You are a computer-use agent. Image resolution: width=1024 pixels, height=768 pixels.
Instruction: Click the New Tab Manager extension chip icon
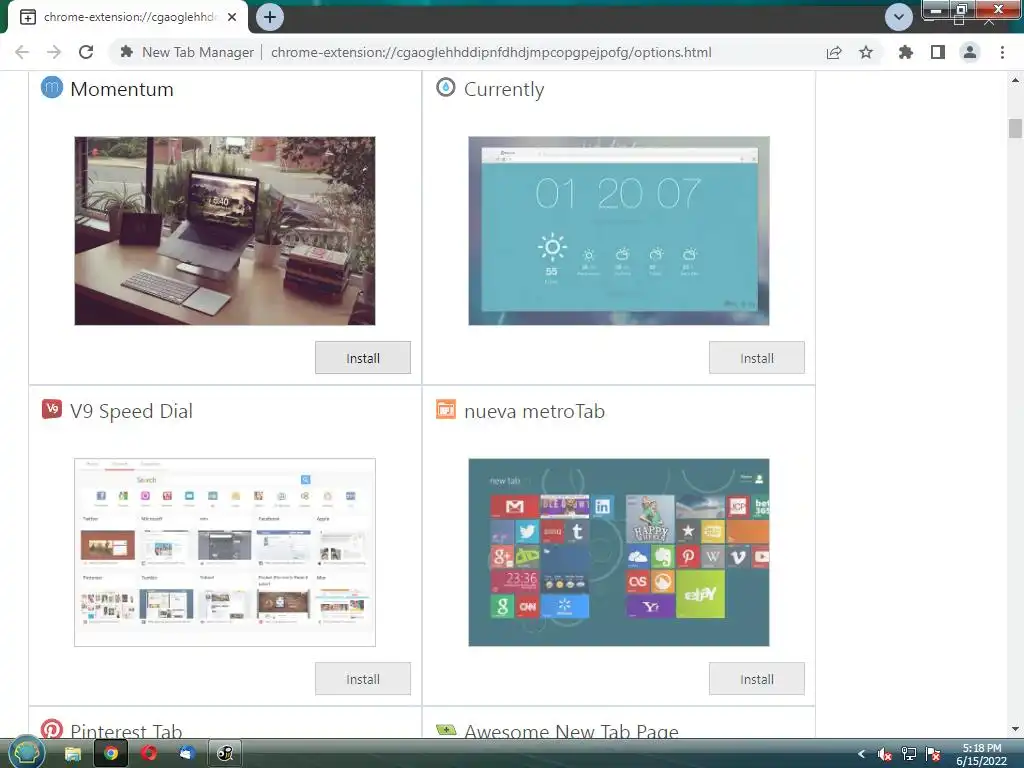click(127, 52)
